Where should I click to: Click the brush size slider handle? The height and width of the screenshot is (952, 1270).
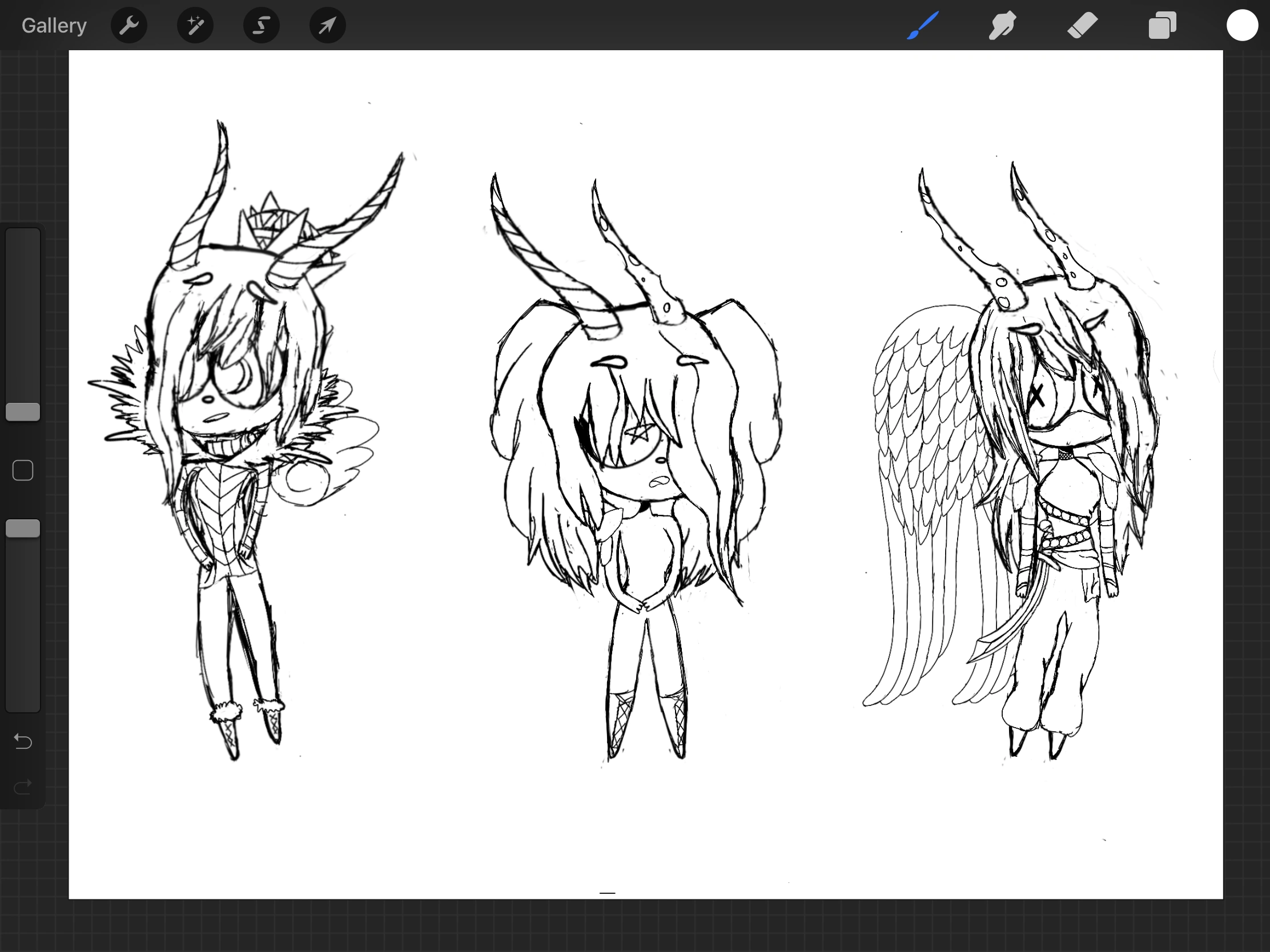coord(23,412)
